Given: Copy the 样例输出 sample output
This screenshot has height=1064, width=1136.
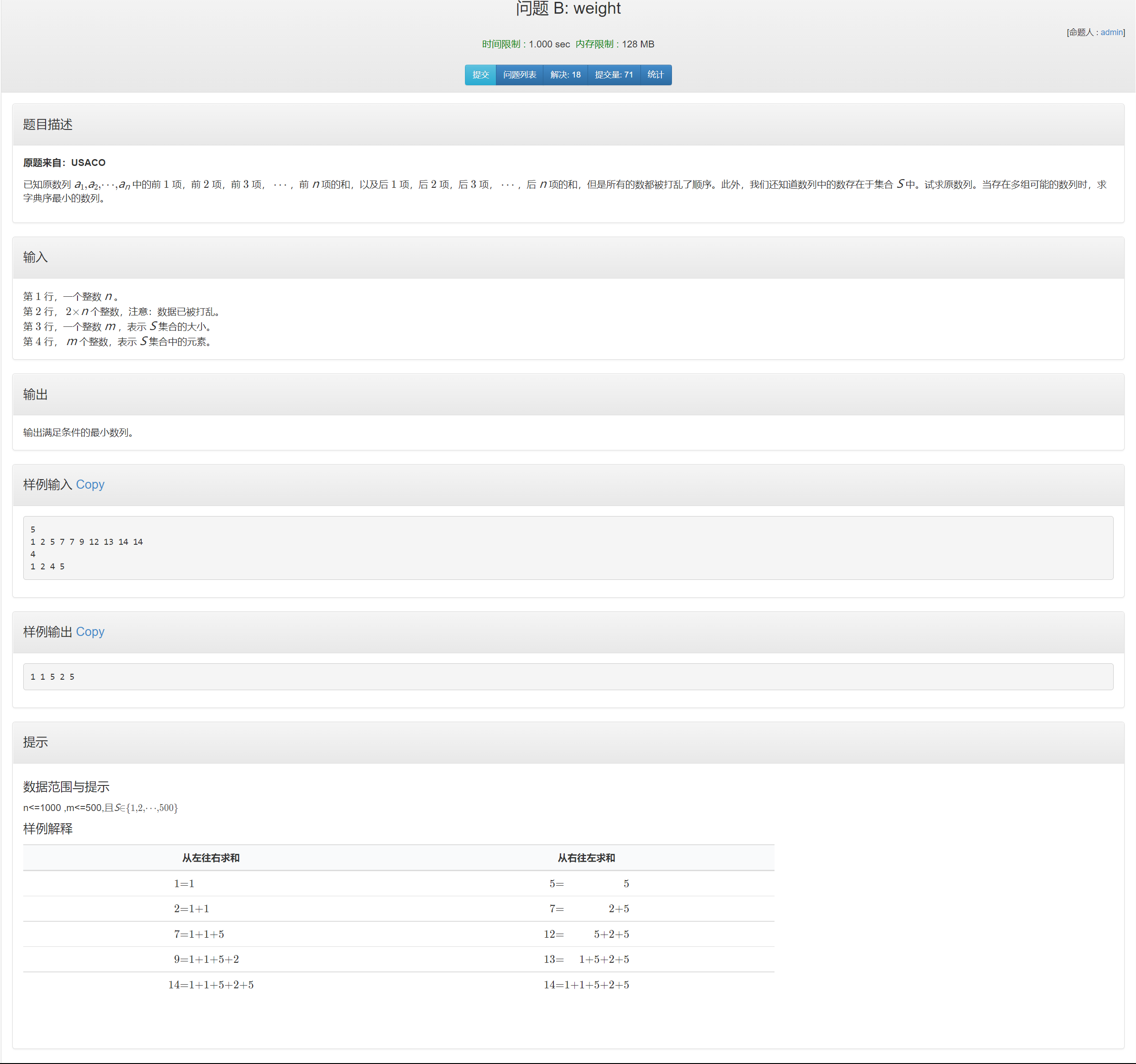Looking at the screenshot, I should [x=90, y=632].
